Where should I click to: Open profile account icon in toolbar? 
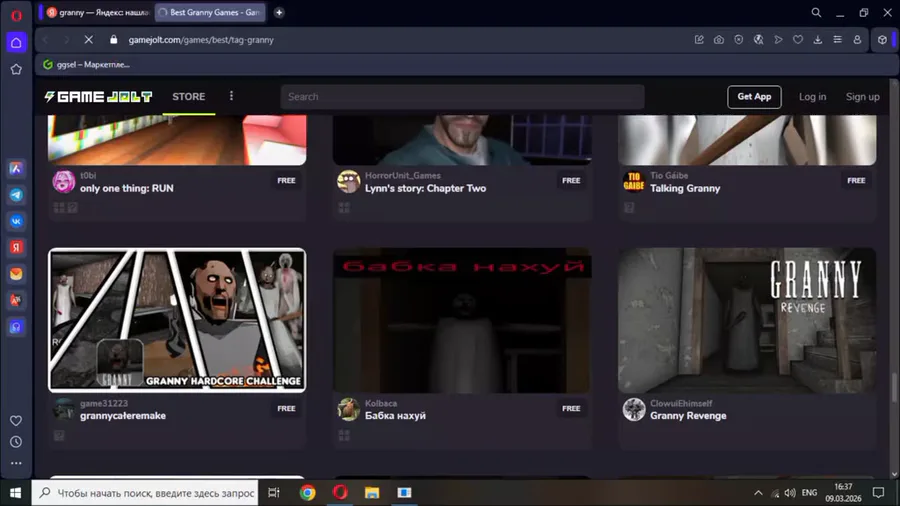(857, 40)
